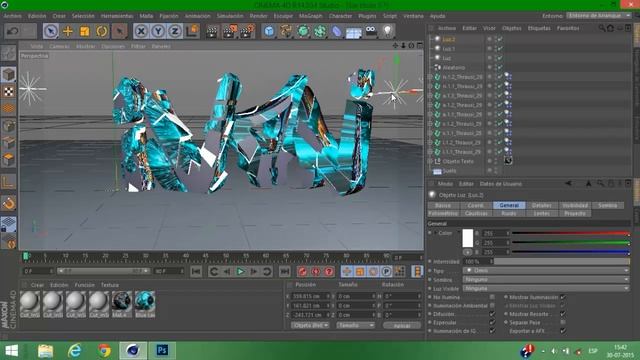
Task: Expand the Objeto Texto tree item
Action: tap(430, 161)
